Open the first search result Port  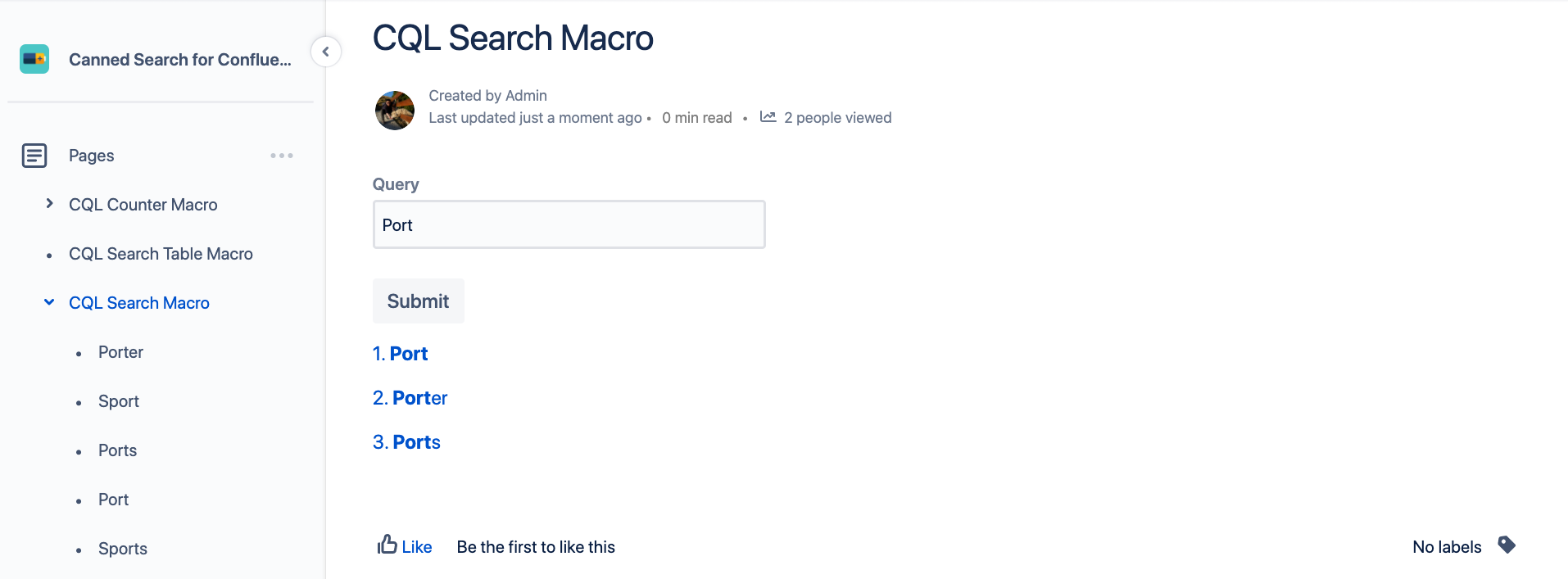pos(408,354)
